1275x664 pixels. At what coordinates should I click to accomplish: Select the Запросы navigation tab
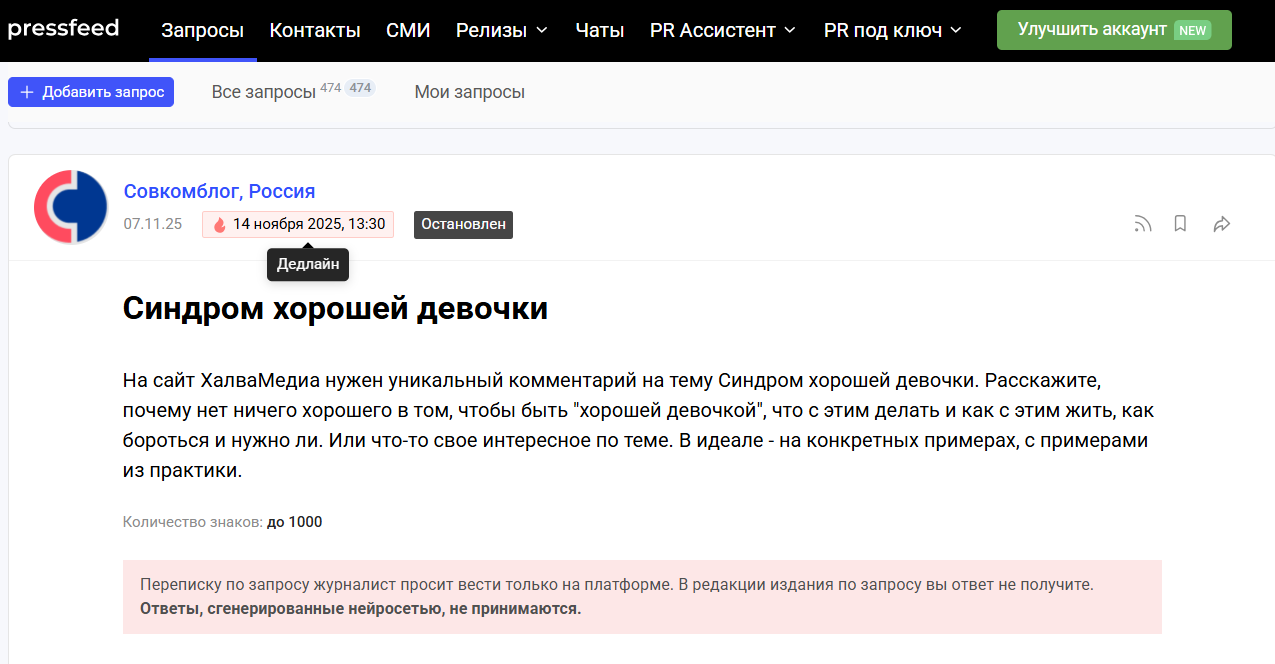[203, 30]
